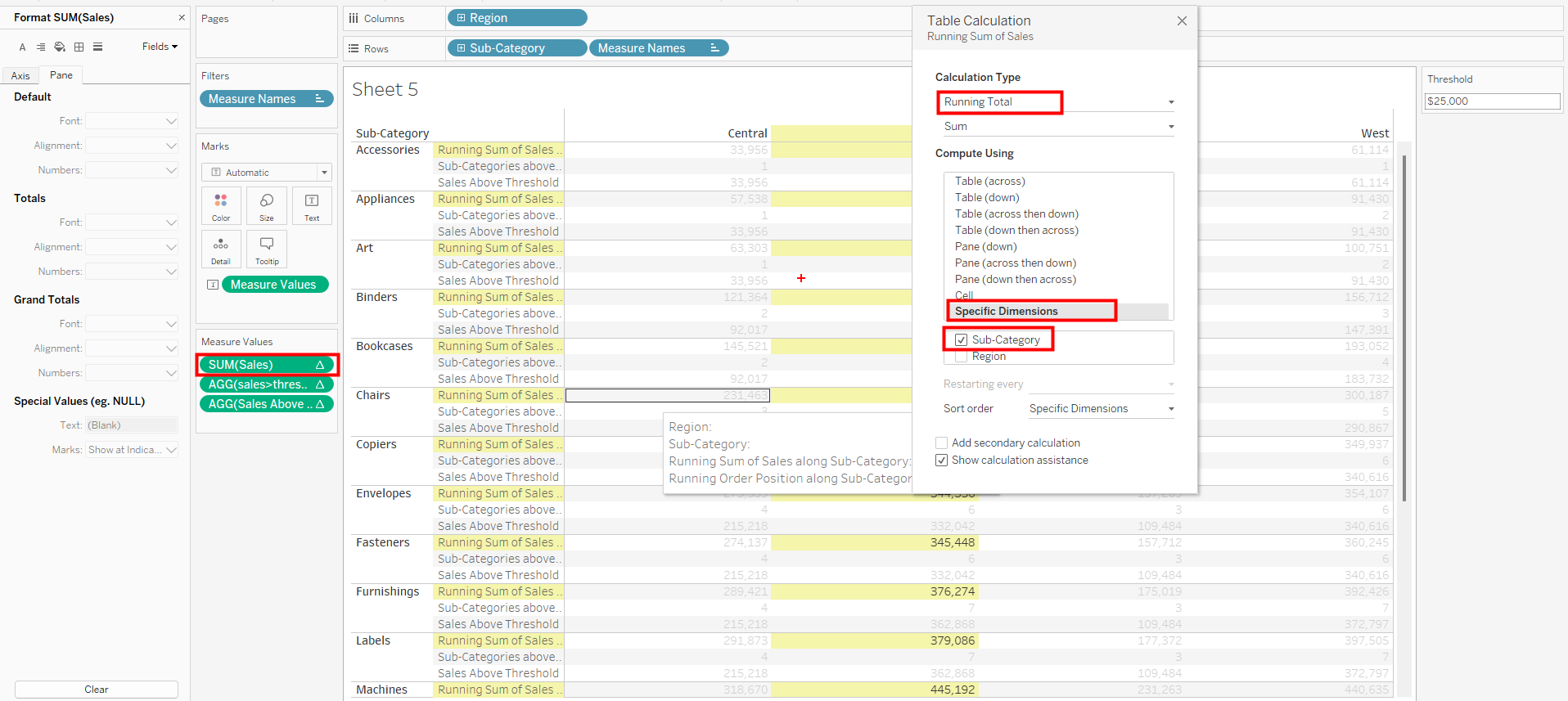Viewport: 1568px width, 701px height.
Task: Click the Columns shelf icon
Action: (354, 18)
